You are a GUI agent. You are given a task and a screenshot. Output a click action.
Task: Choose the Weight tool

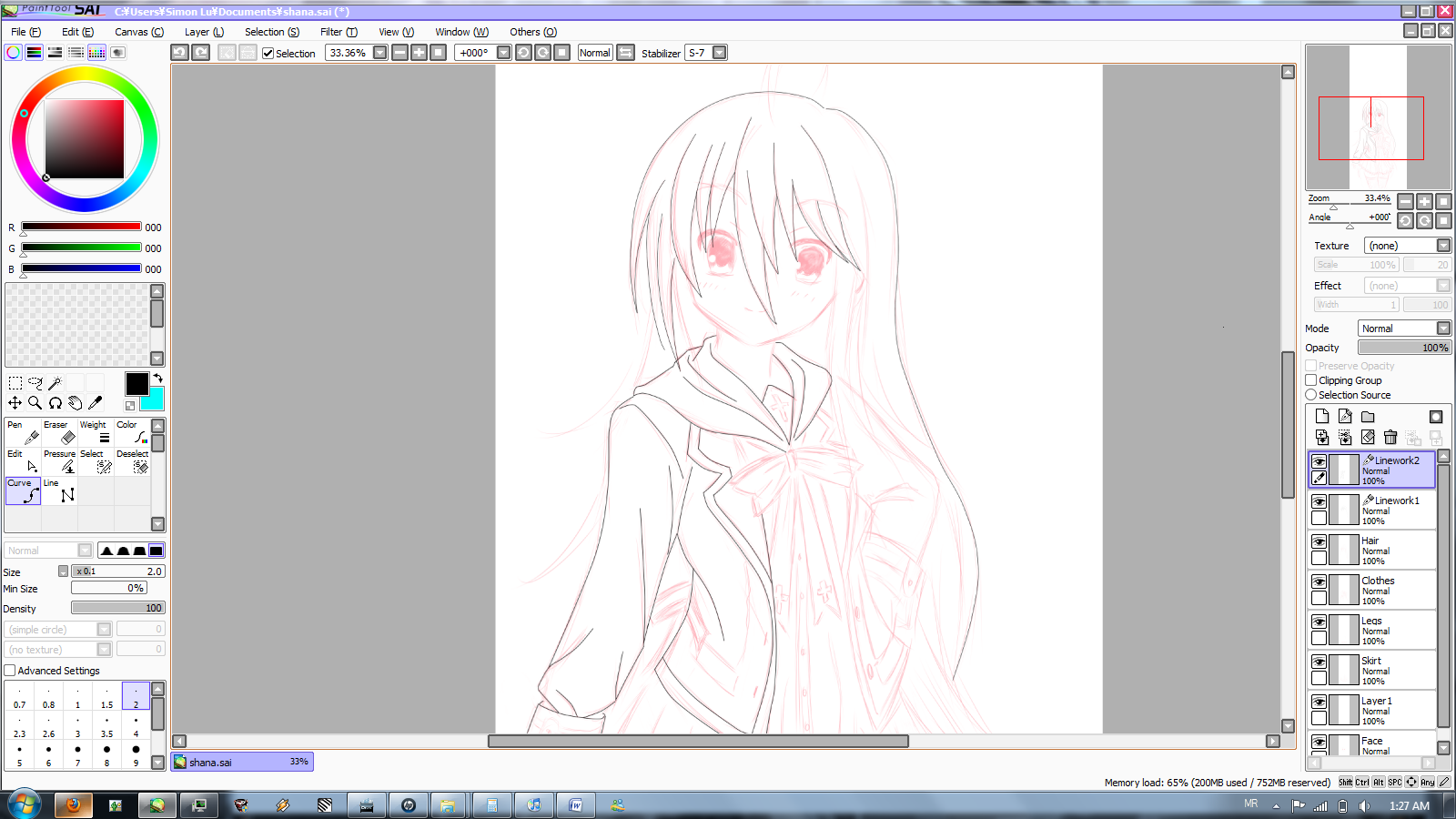point(96,432)
